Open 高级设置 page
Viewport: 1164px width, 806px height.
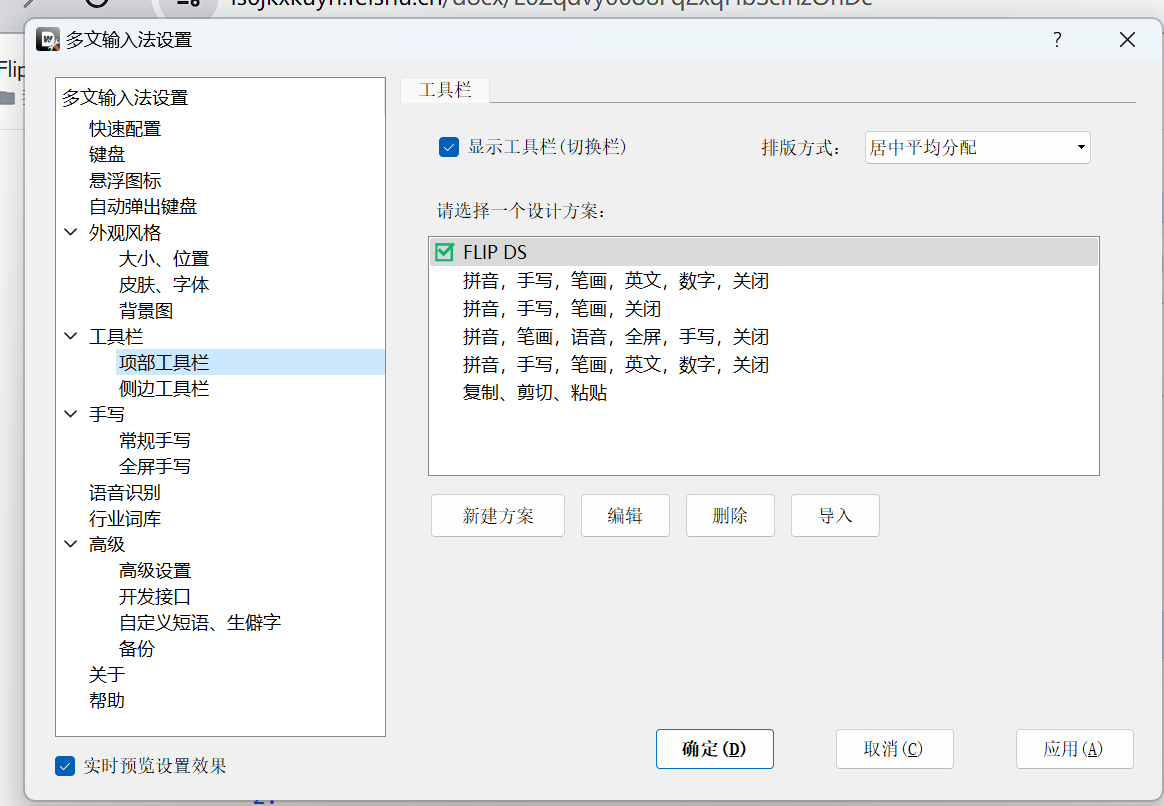[x=154, y=571]
